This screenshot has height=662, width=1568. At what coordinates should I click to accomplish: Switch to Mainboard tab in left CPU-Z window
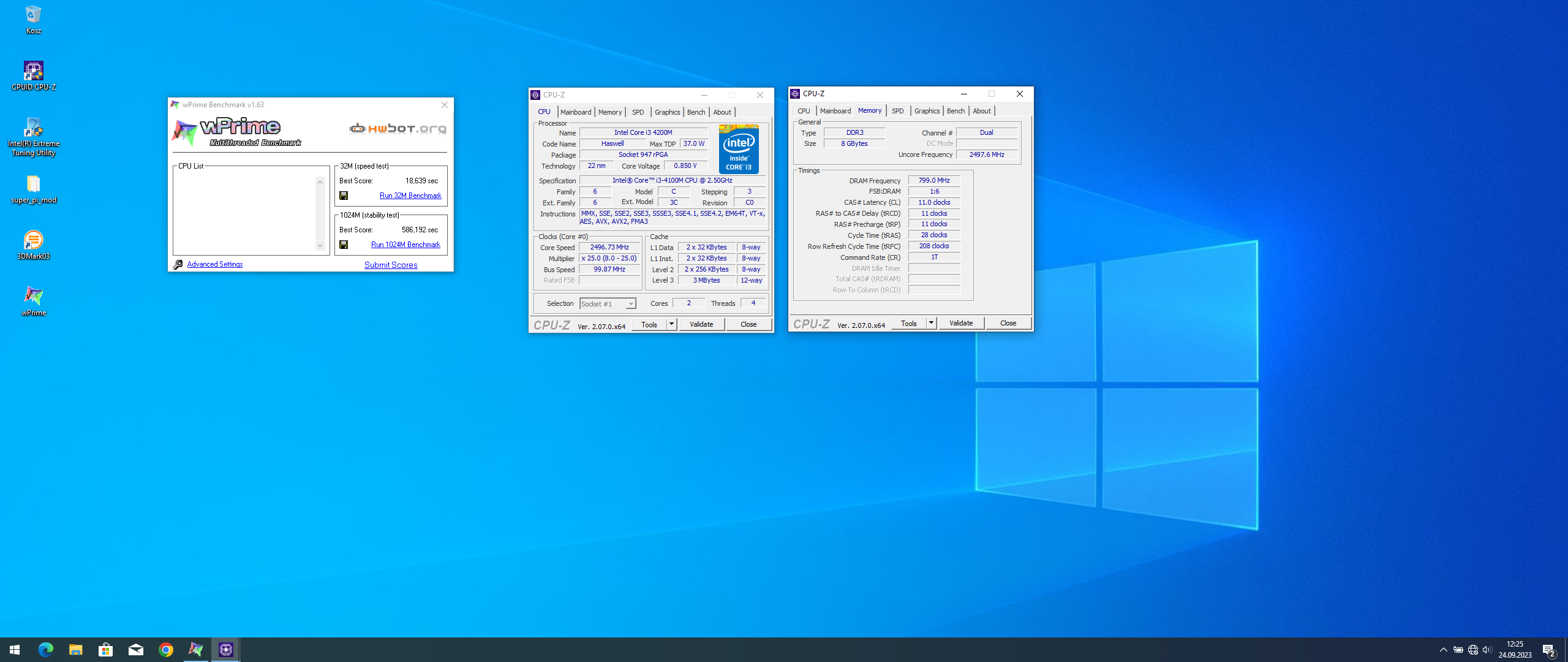576,112
